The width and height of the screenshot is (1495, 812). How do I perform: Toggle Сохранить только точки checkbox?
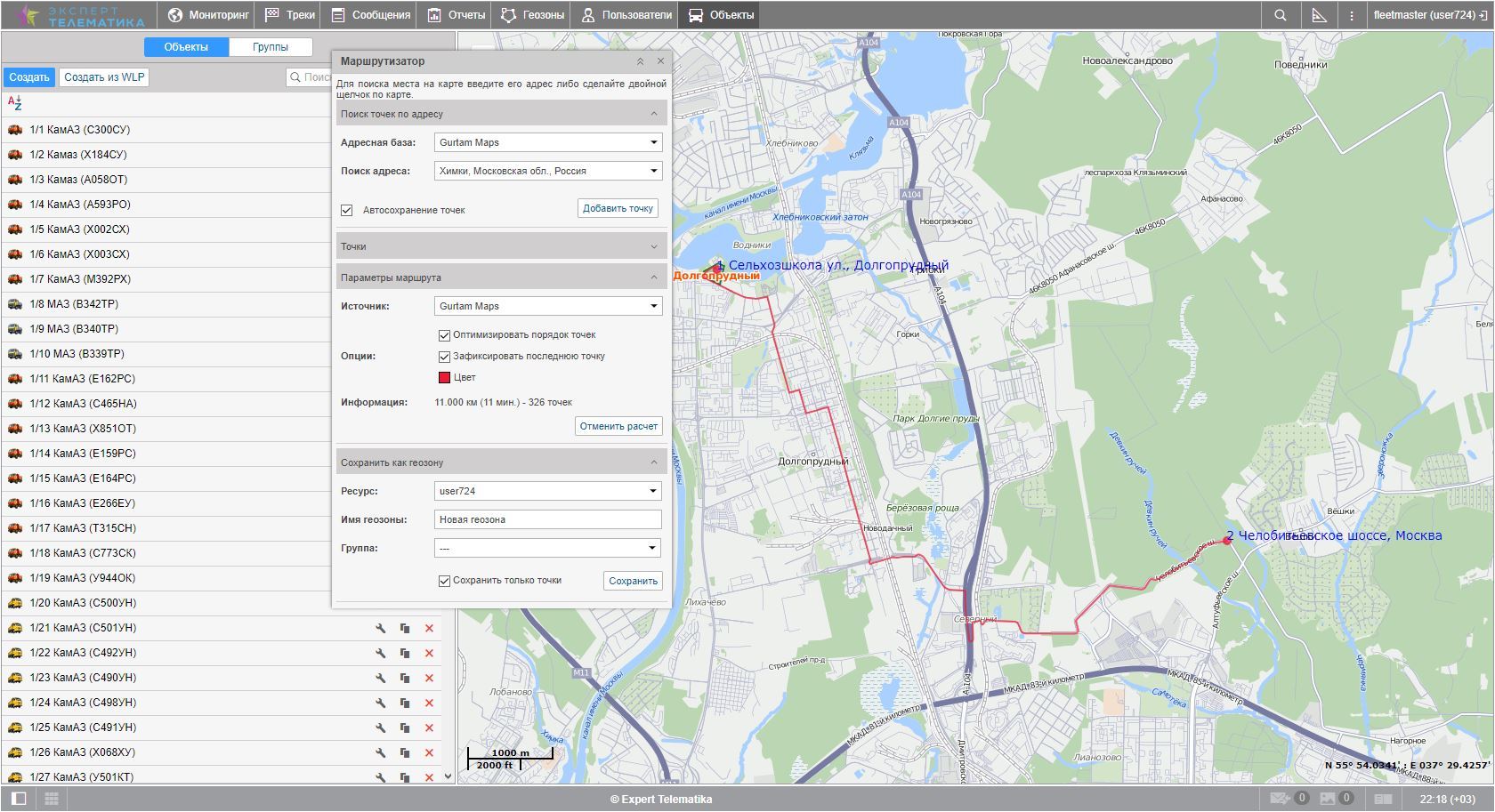point(444,581)
